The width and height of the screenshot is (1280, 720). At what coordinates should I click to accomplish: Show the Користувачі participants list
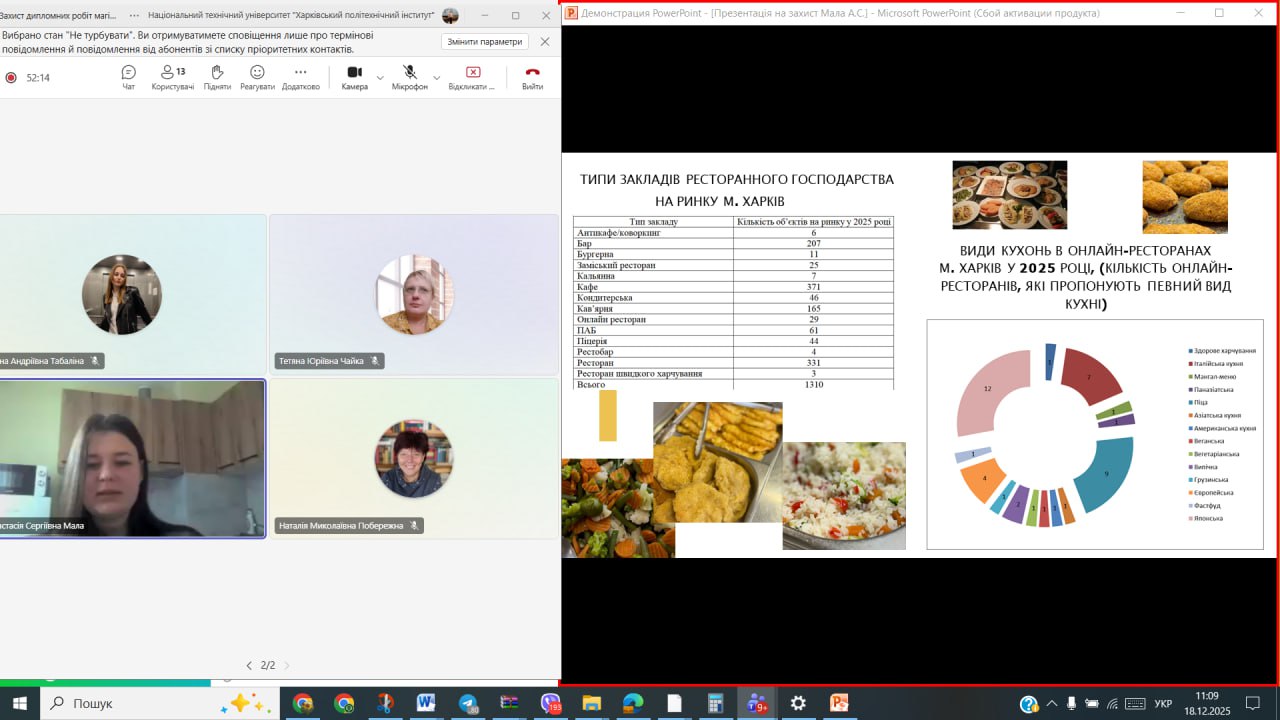[173, 77]
